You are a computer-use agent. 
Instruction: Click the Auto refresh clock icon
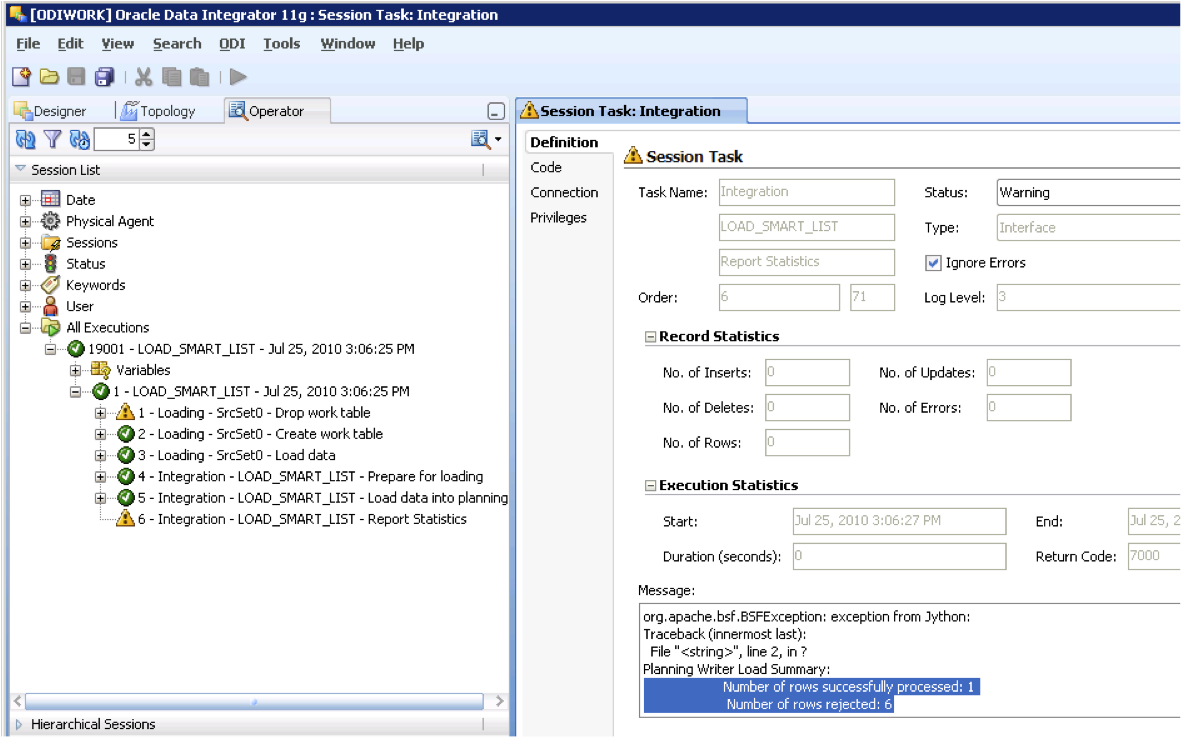79,139
